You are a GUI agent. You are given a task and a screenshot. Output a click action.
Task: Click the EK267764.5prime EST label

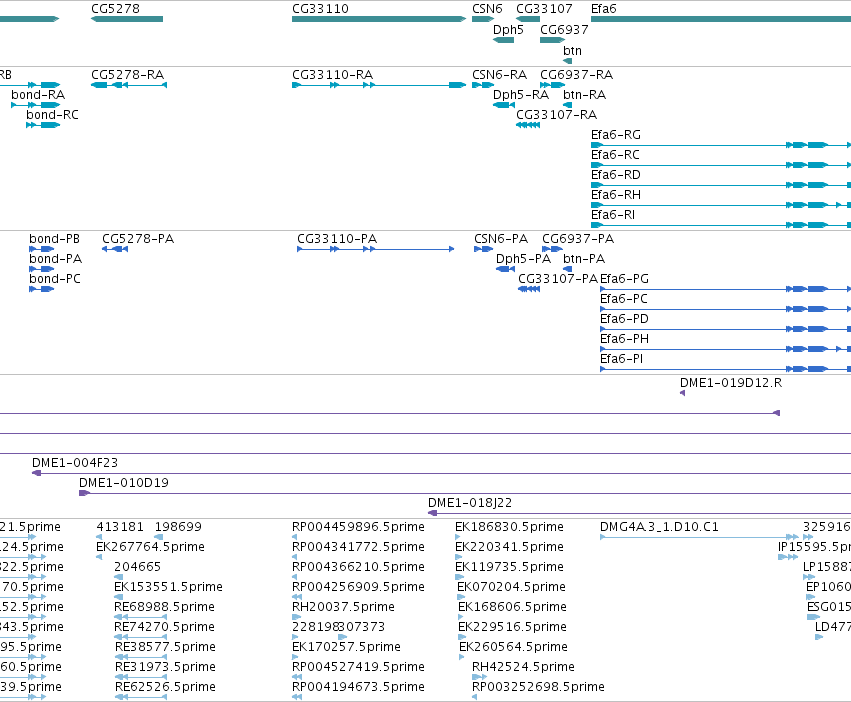pyautogui.click(x=150, y=547)
